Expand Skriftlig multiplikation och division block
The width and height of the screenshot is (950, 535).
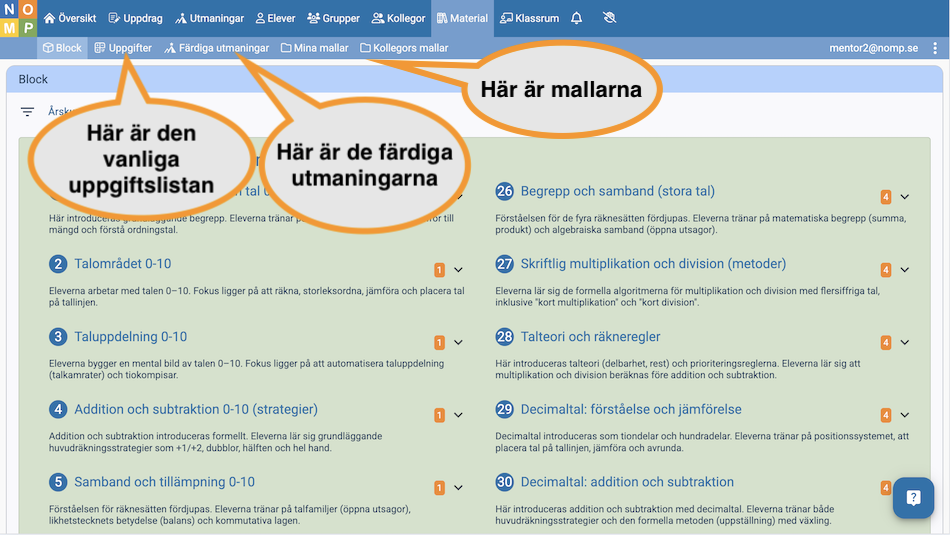point(905,270)
